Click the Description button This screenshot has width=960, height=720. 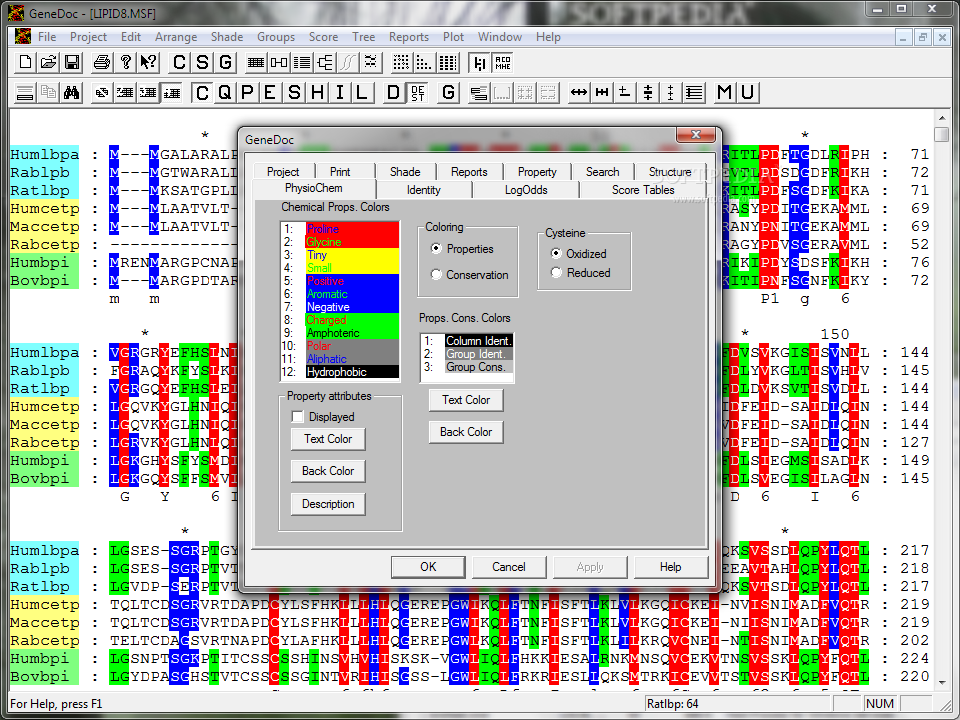coord(328,504)
